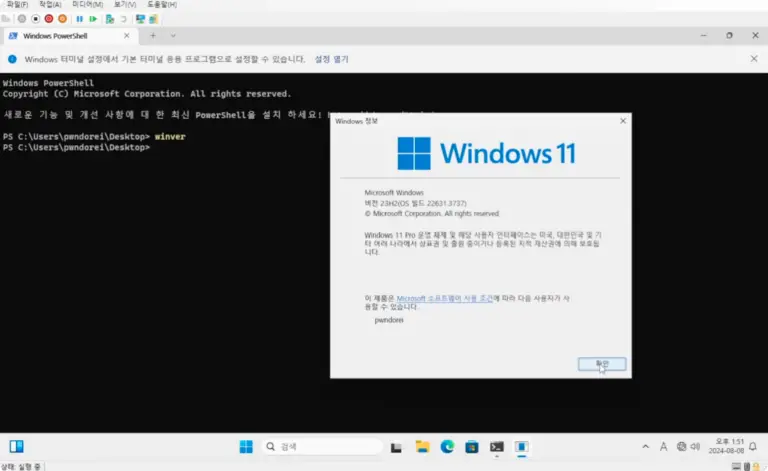Open the Microsoft 소프트웨어 사용 조건 link
The width and height of the screenshot is (768, 471).
click(444, 298)
